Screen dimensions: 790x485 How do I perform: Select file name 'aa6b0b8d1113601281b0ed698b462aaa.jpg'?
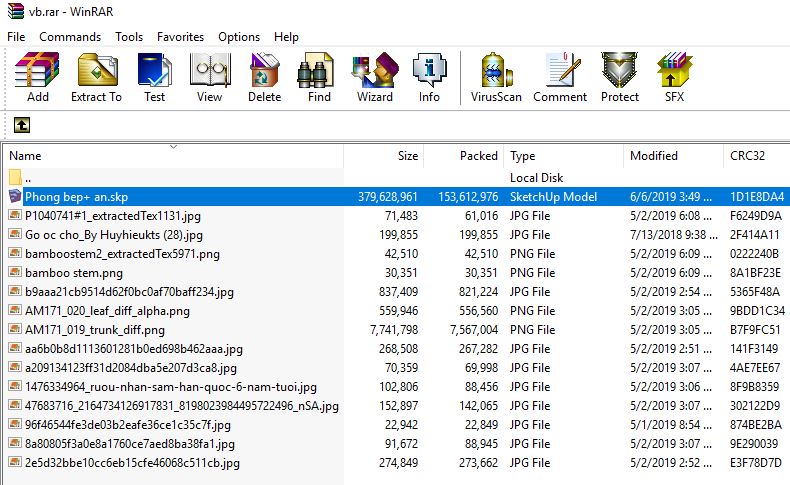point(134,349)
